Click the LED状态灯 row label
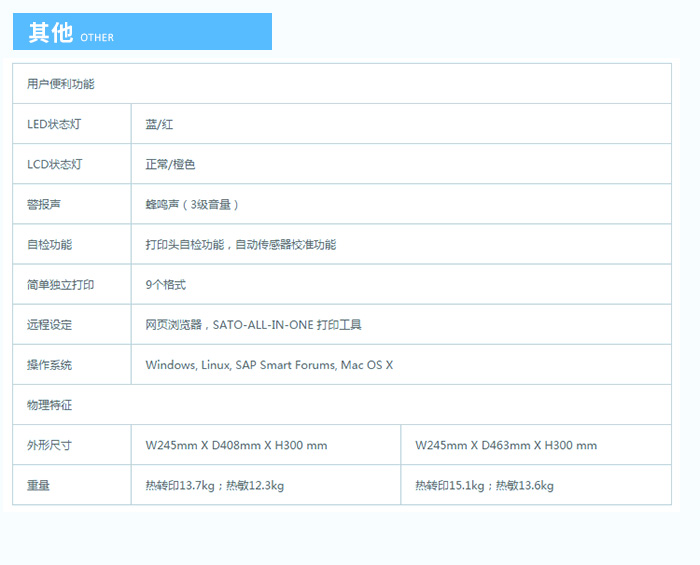The width and height of the screenshot is (700, 565). click(54, 124)
